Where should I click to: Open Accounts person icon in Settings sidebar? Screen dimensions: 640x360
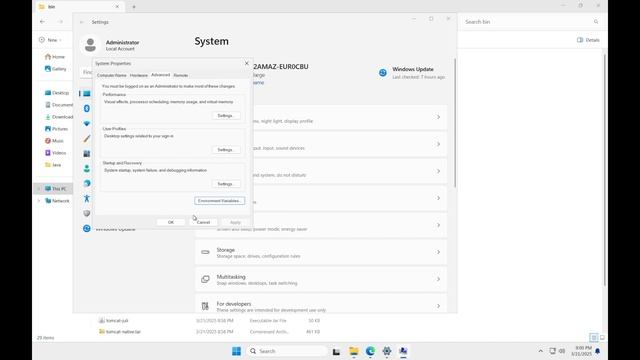tap(87, 168)
